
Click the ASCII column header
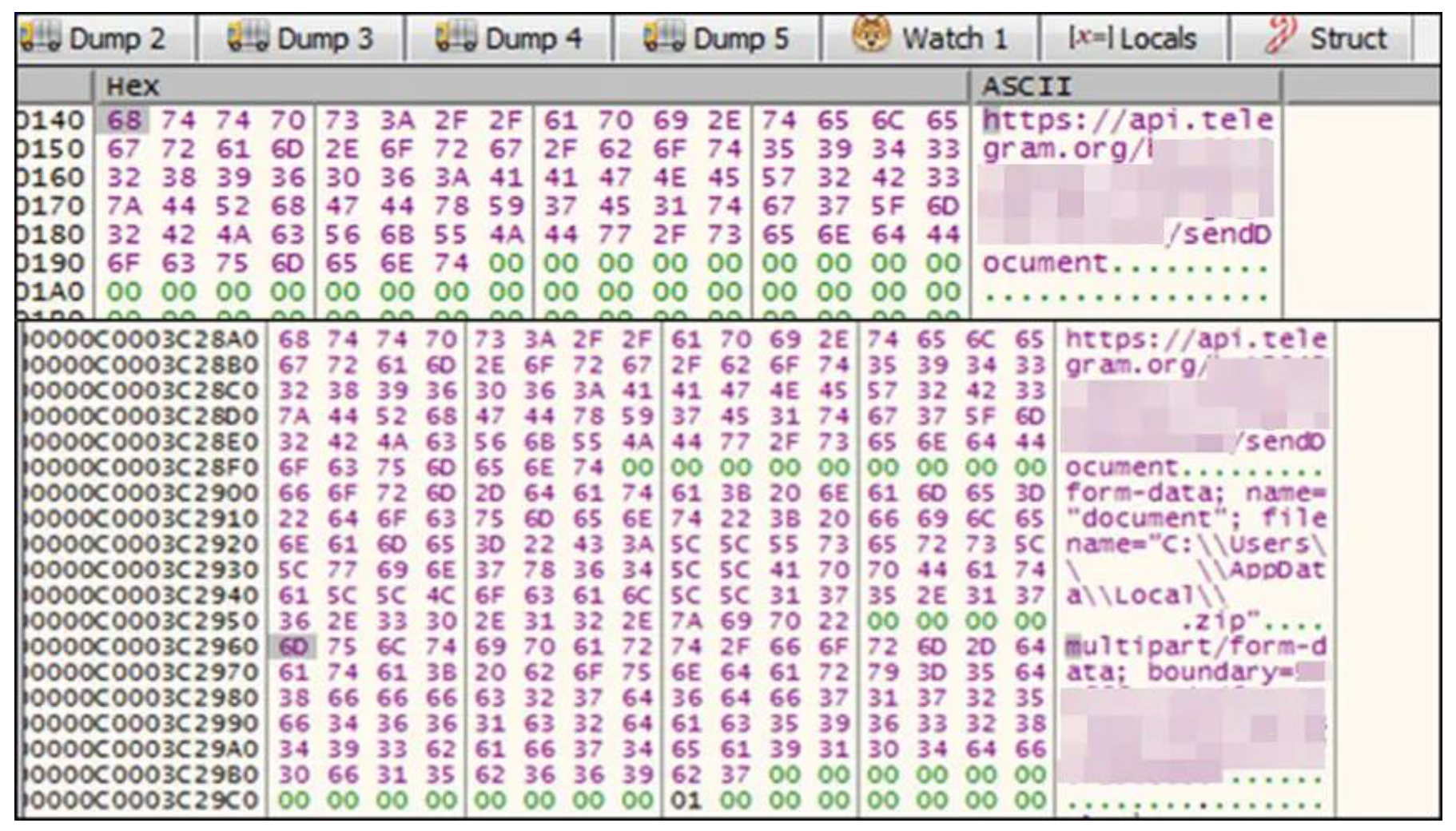coord(1027,86)
